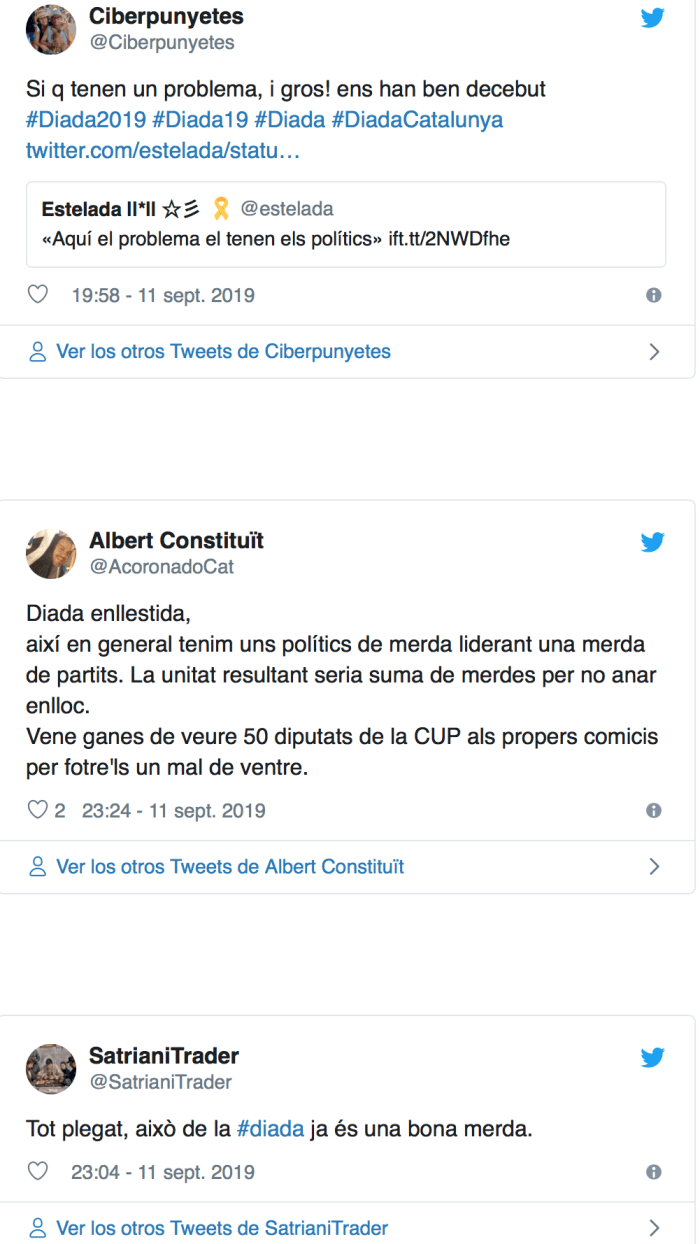Follow the twitter.com/estelada/statu… link
Image resolution: width=700 pixels, height=1244 pixels.
pyautogui.click(x=163, y=150)
